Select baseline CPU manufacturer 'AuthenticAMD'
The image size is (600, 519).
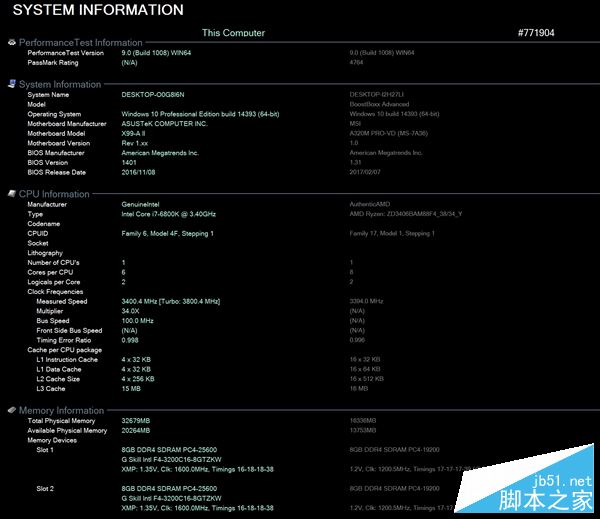coord(370,204)
